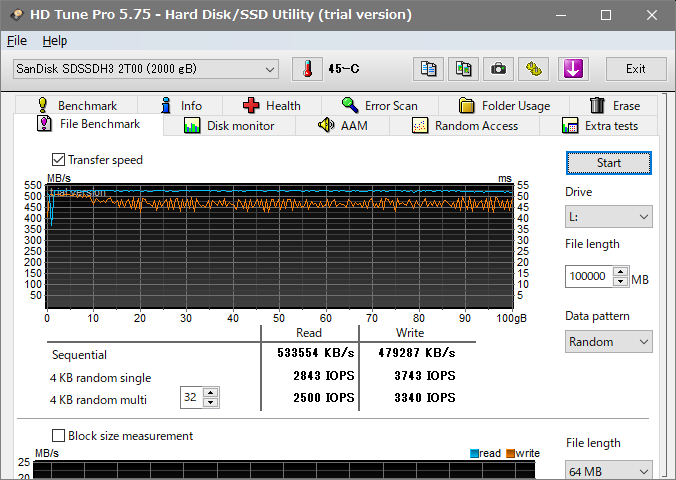676x480 pixels.
Task: Switch to the Info tab
Action: pyautogui.click(x=180, y=105)
